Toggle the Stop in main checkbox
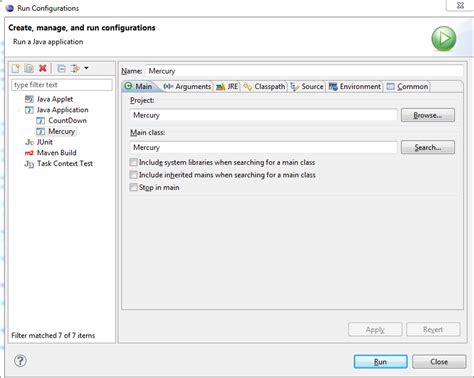 133,187
